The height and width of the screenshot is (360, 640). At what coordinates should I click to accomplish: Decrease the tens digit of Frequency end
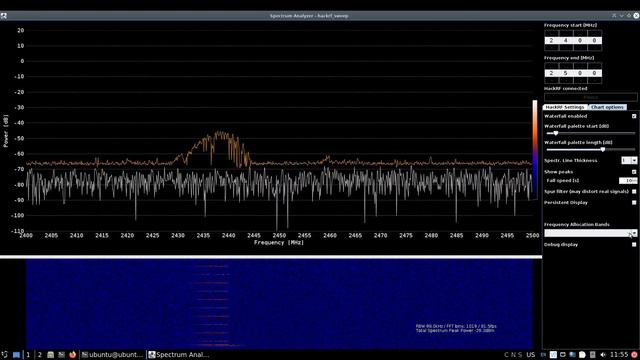coord(580,80)
